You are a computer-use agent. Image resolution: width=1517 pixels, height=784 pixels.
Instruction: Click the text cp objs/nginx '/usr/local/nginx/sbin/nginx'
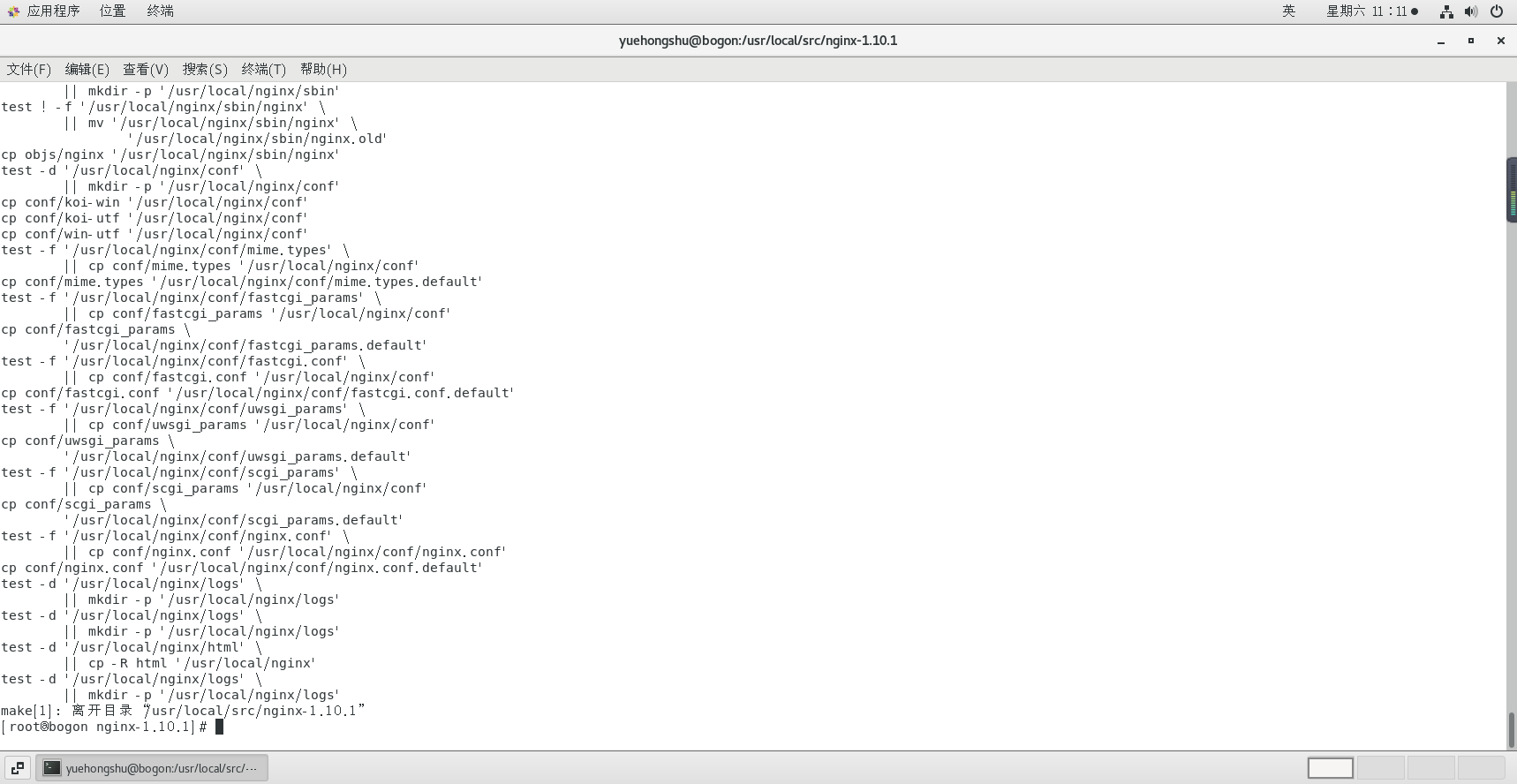170,155
